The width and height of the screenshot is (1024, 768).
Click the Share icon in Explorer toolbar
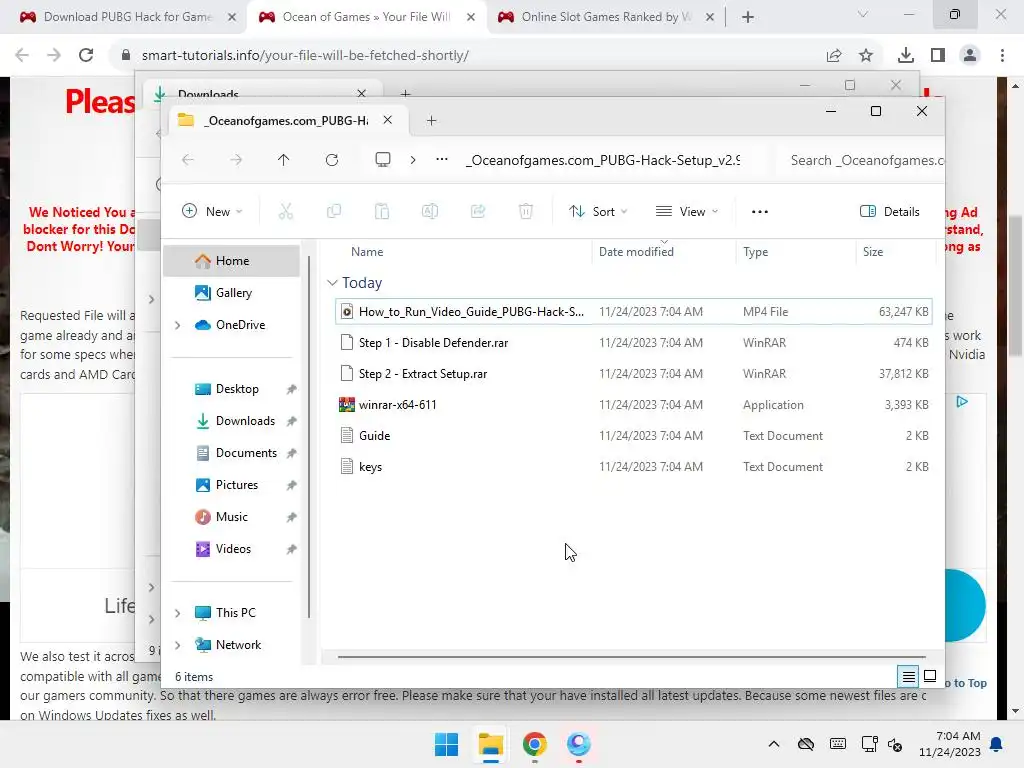pos(478,211)
